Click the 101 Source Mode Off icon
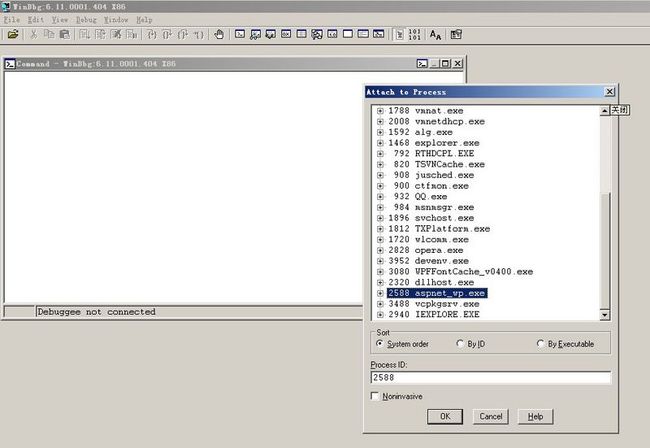 click(x=415, y=34)
